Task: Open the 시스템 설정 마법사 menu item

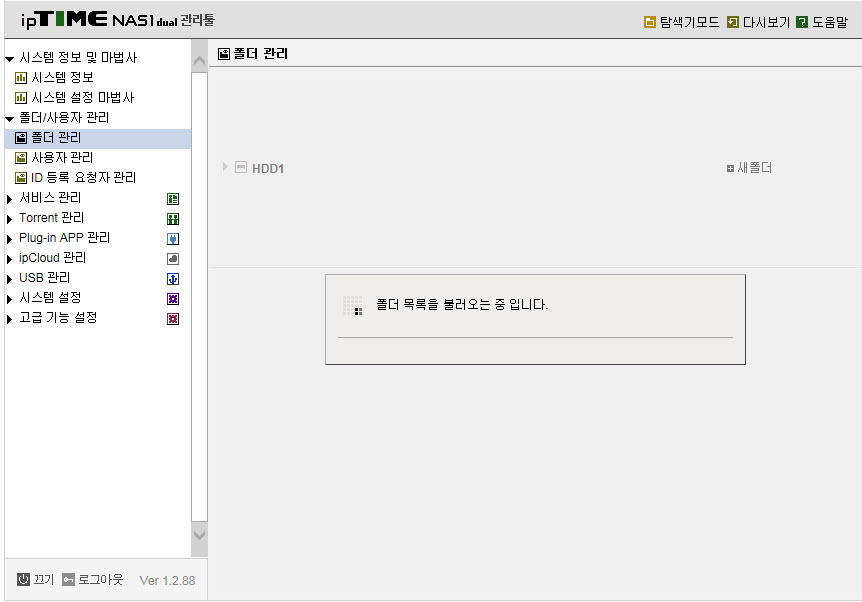Action: tap(82, 98)
